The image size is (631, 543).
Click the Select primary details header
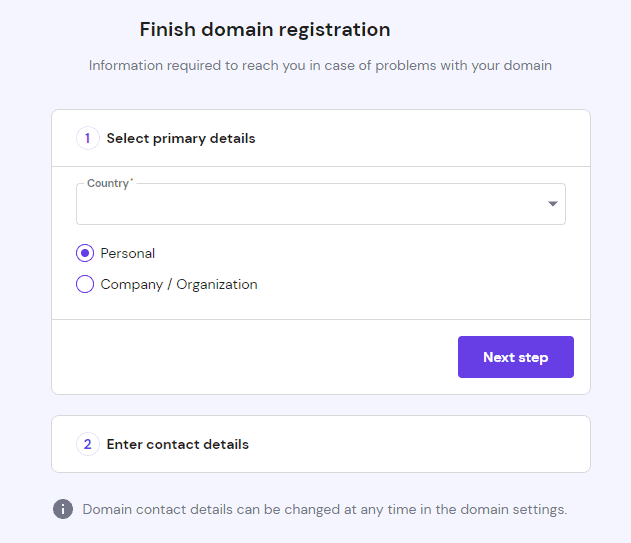(x=321, y=138)
